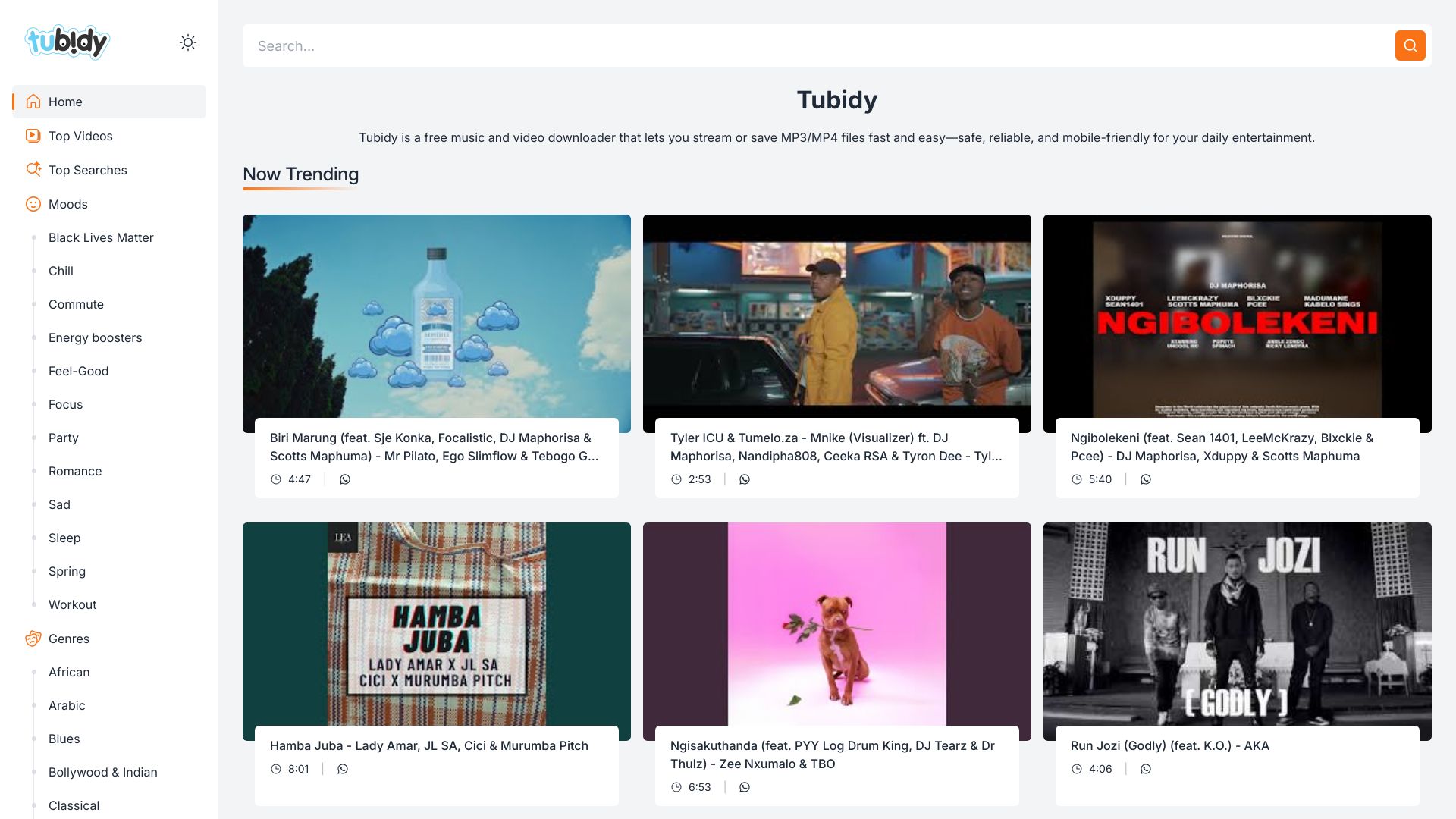Click the orange search button
Image resolution: width=1456 pixels, height=819 pixels.
click(x=1410, y=45)
